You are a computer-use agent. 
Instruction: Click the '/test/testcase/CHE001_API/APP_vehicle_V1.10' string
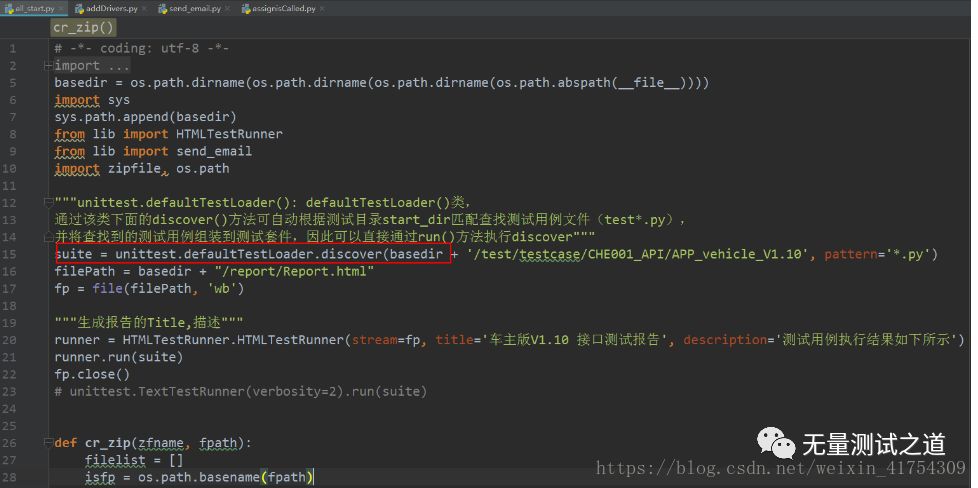(x=636, y=255)
